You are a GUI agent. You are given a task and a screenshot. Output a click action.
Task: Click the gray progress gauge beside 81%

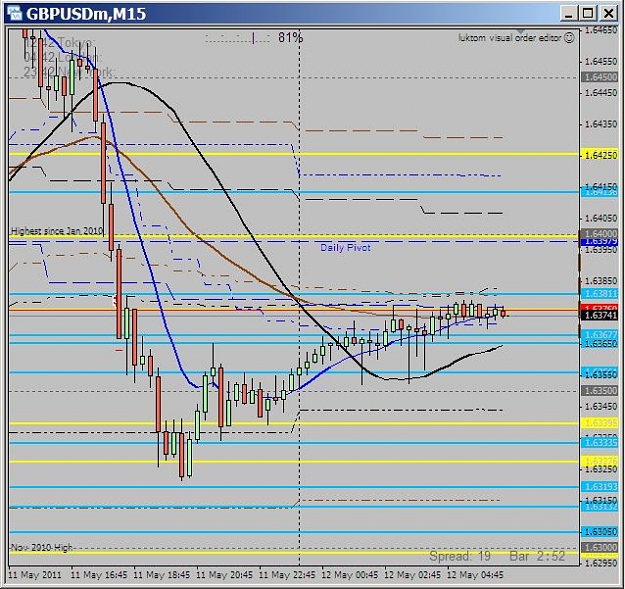pyautogui.click(x=238, y=38)
